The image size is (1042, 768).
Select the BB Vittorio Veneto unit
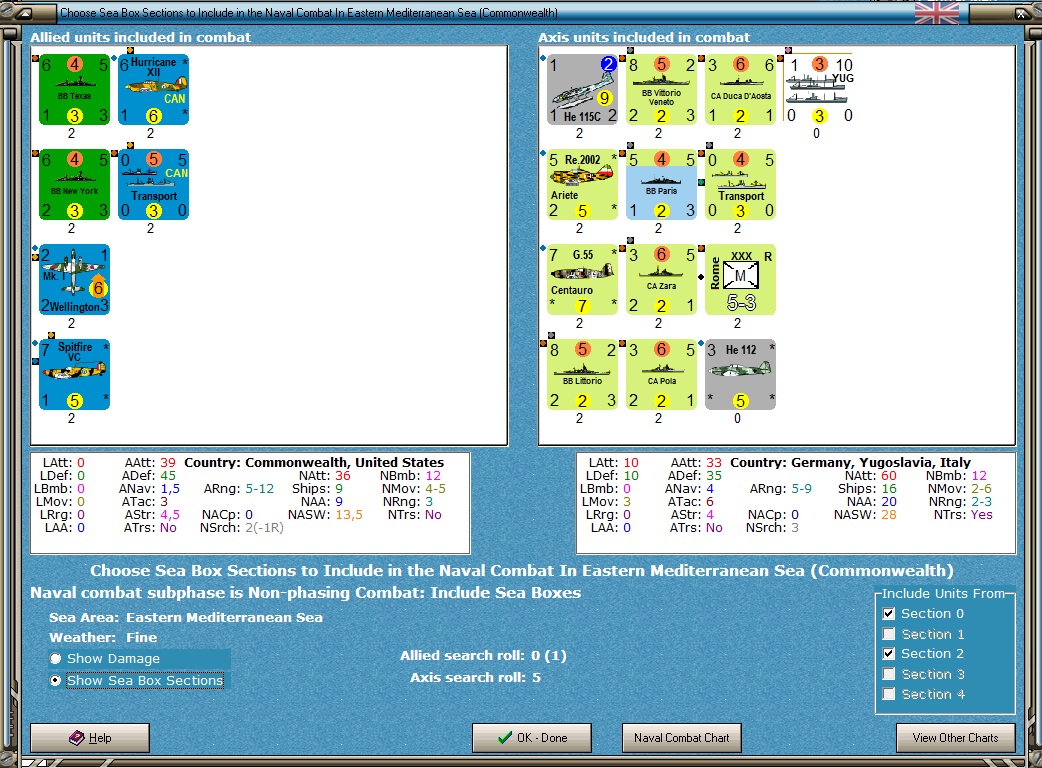(661, 90)
